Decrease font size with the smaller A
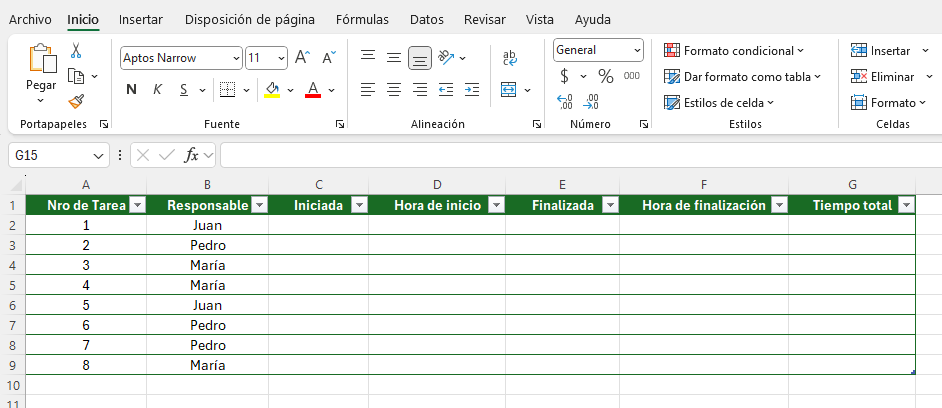942x408 pixels. click(x=329, y=58)
